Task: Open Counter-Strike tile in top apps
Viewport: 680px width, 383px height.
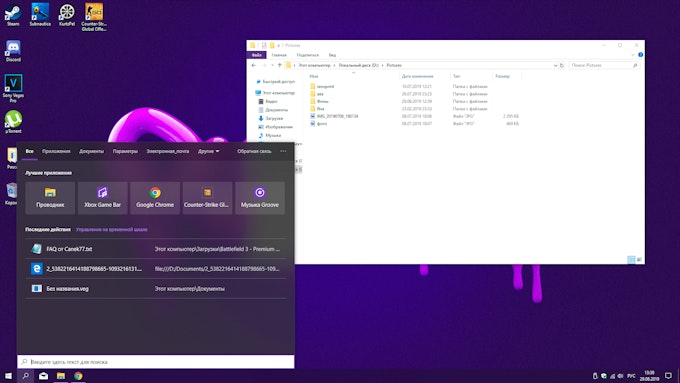Action: point(207,198)
